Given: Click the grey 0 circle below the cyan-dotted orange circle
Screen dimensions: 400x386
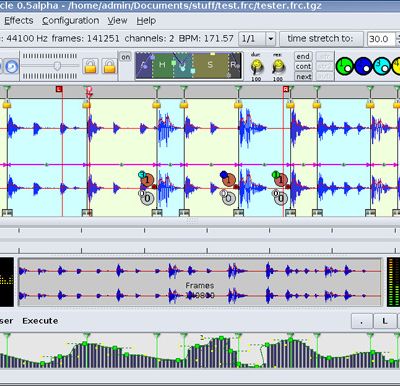Looking at the screenshot, I should (x=147, y=199).
